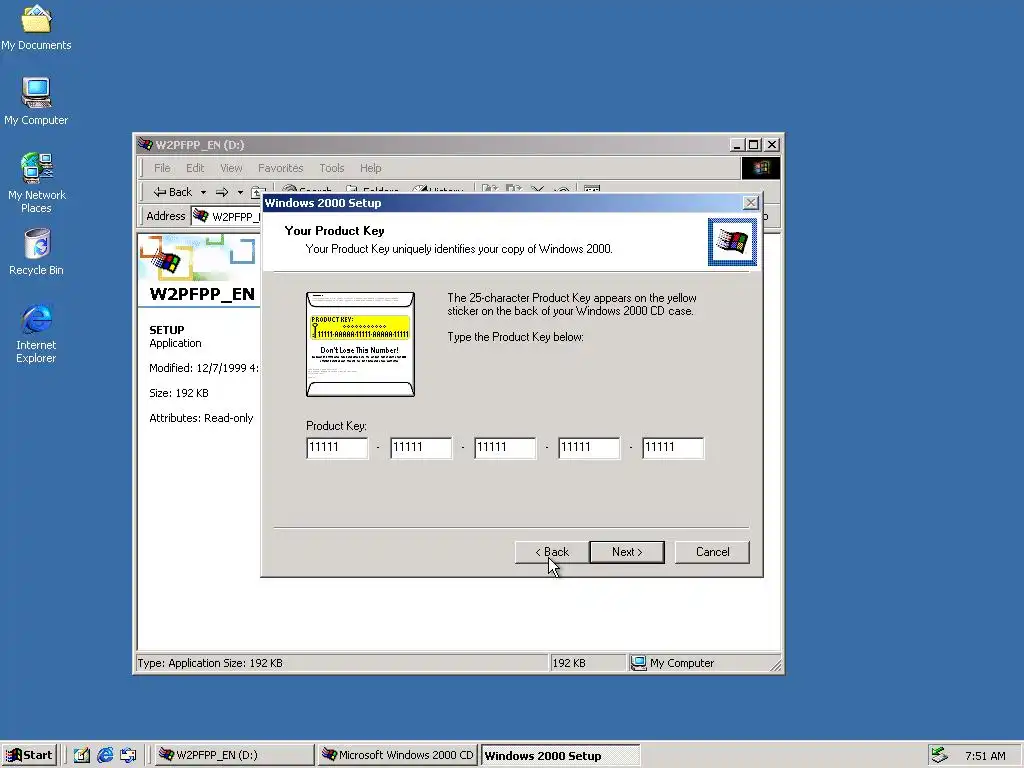1024x768 pixels.
Task: Minimize the W2PFPP_EN Explorer window
Action: click(x=737, y=145)
